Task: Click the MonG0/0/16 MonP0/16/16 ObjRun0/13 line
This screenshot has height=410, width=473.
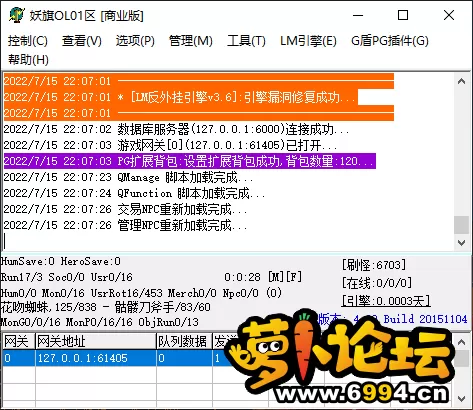Action: click(x=99, y=322)
